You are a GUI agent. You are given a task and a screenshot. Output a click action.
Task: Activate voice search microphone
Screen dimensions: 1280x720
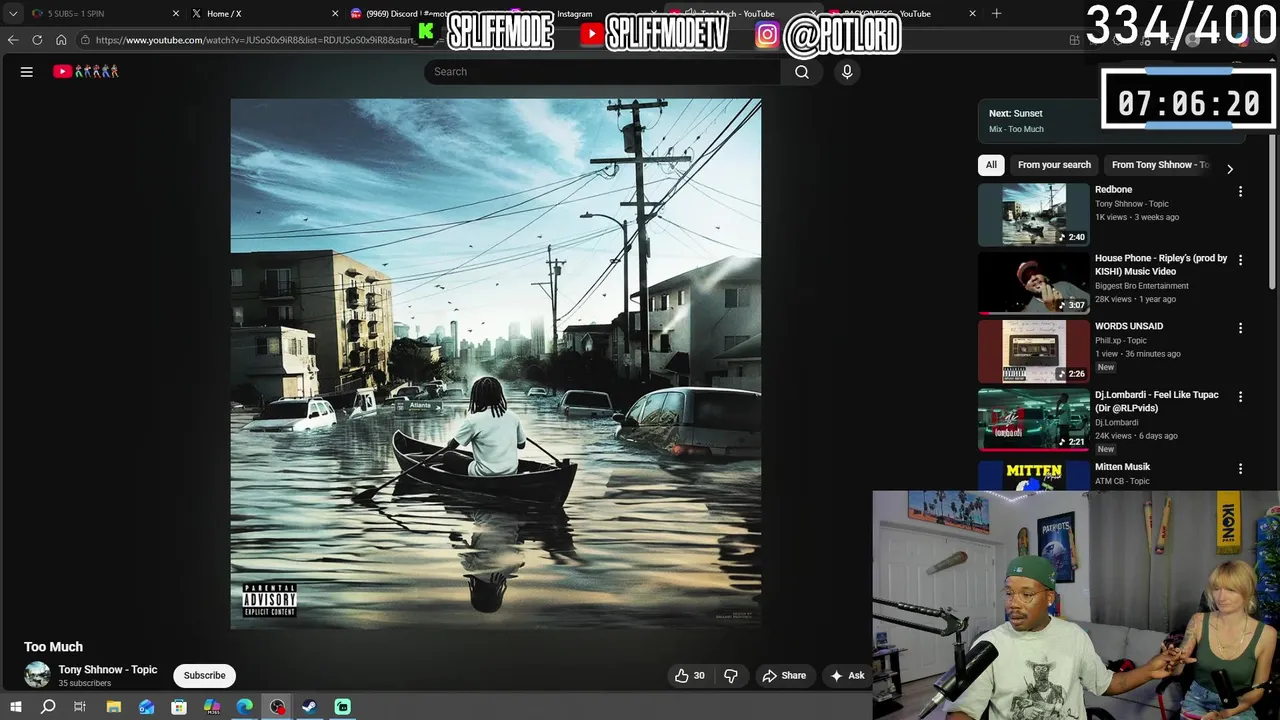click(847, 72)
